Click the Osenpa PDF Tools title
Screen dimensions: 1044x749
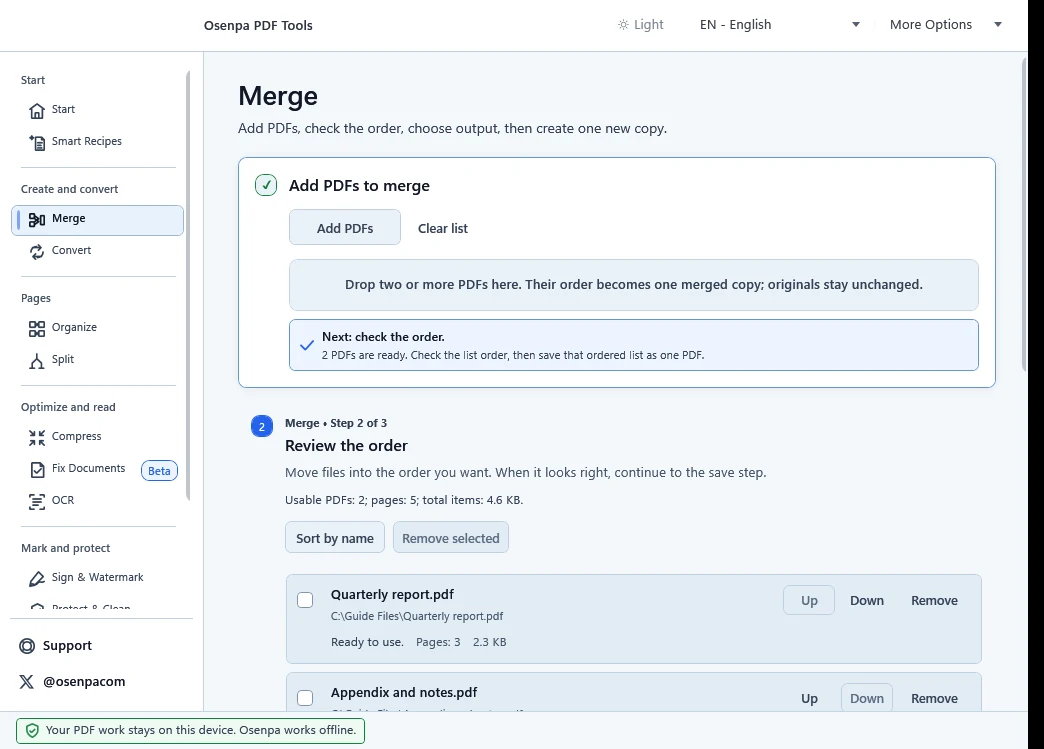click(x=258, y=25)
